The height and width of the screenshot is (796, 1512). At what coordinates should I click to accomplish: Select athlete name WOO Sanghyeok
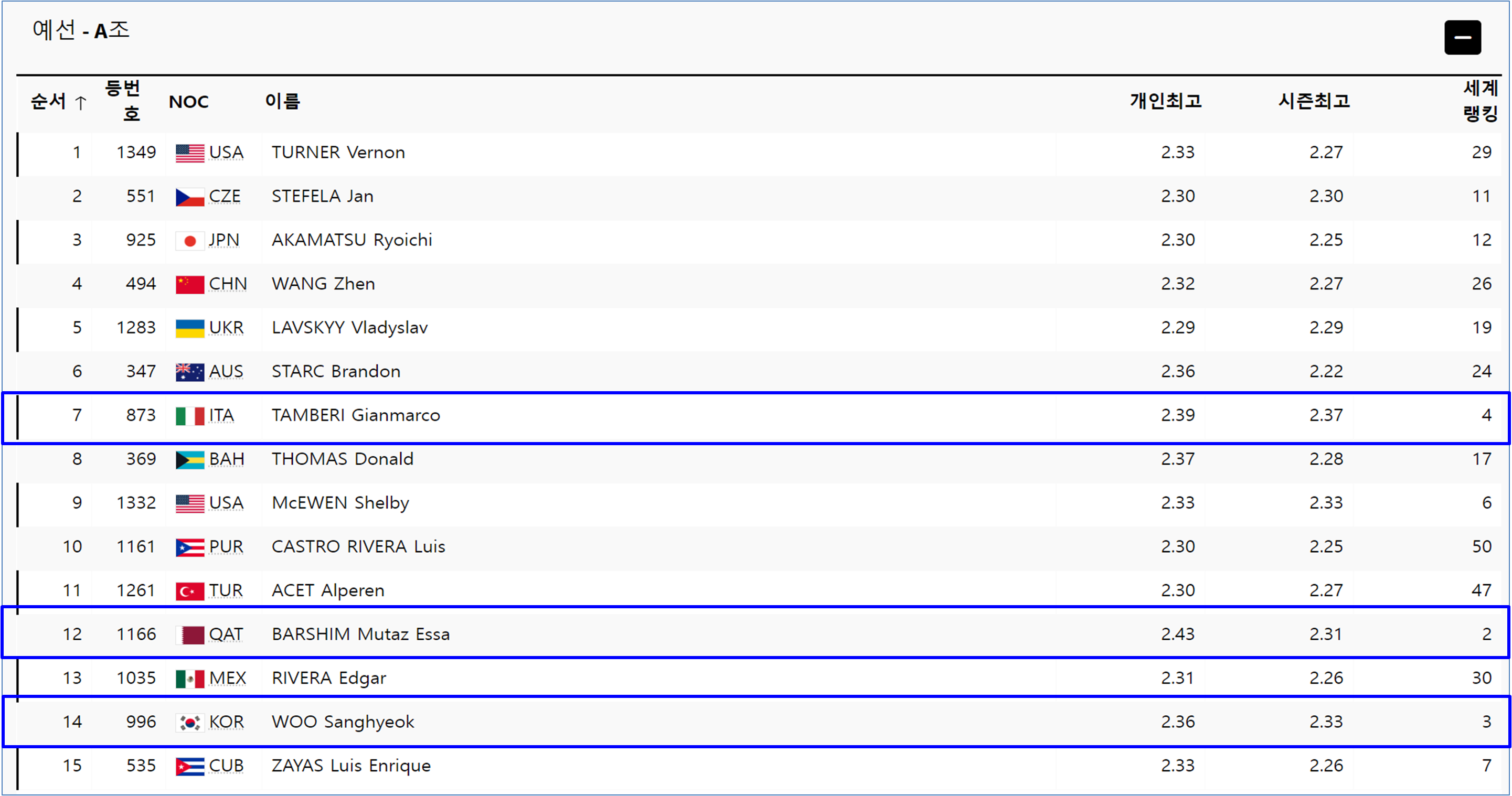point(343,722)
